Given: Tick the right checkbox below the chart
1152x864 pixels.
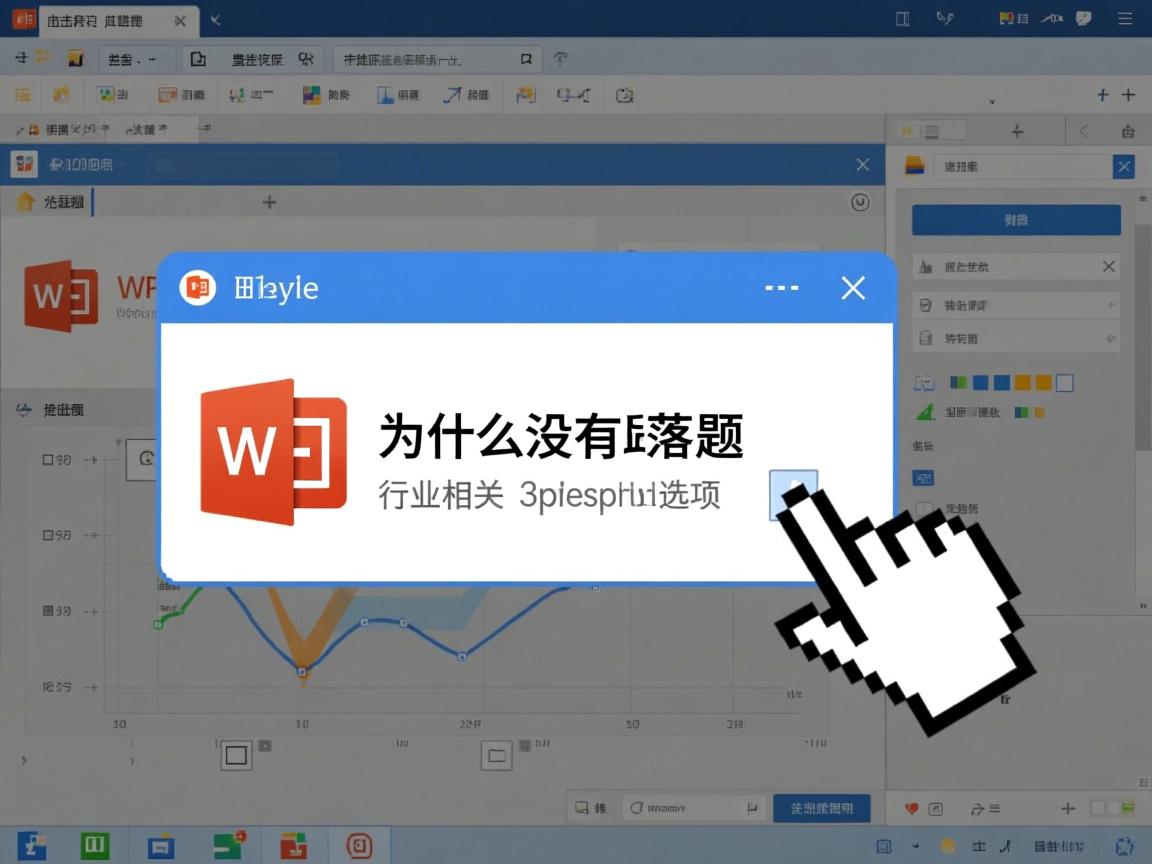Looking at the screenshot, I should point(496,755).
